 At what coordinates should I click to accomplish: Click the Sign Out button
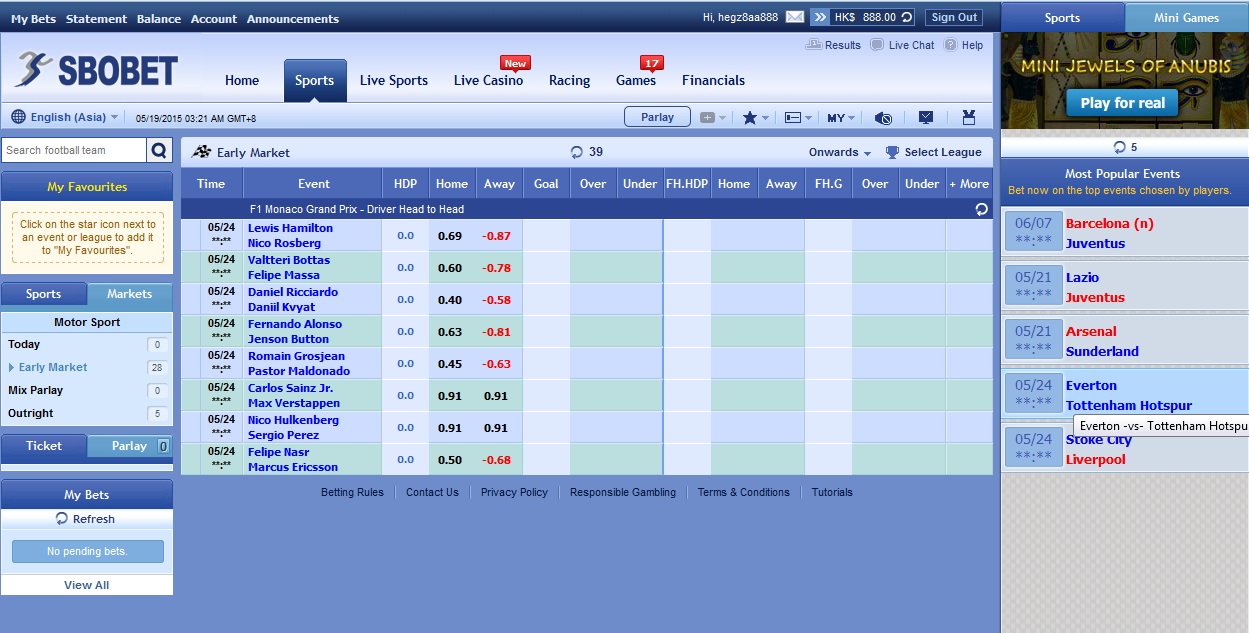point(954,17)
